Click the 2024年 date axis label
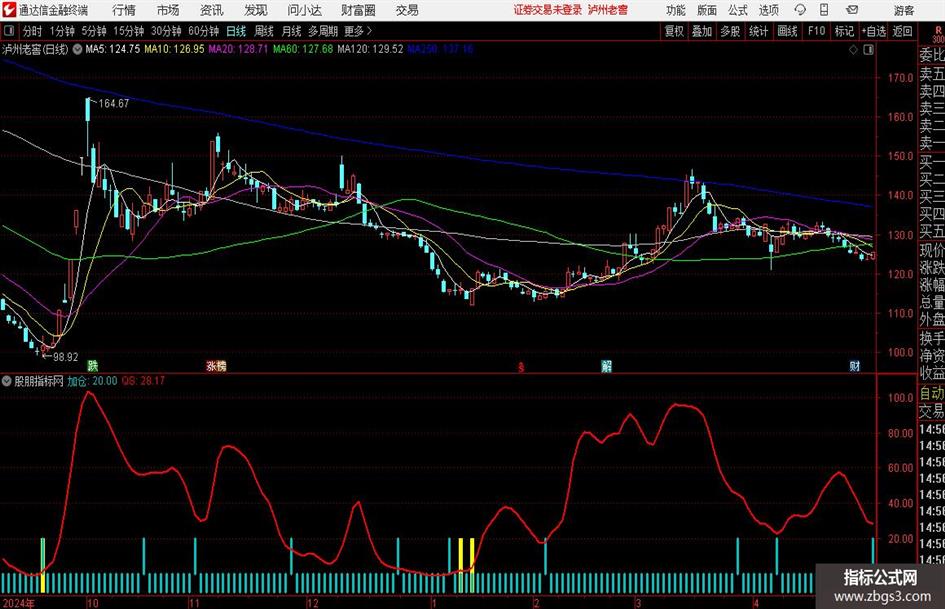The image size is (945, 609). coord(19,602)
